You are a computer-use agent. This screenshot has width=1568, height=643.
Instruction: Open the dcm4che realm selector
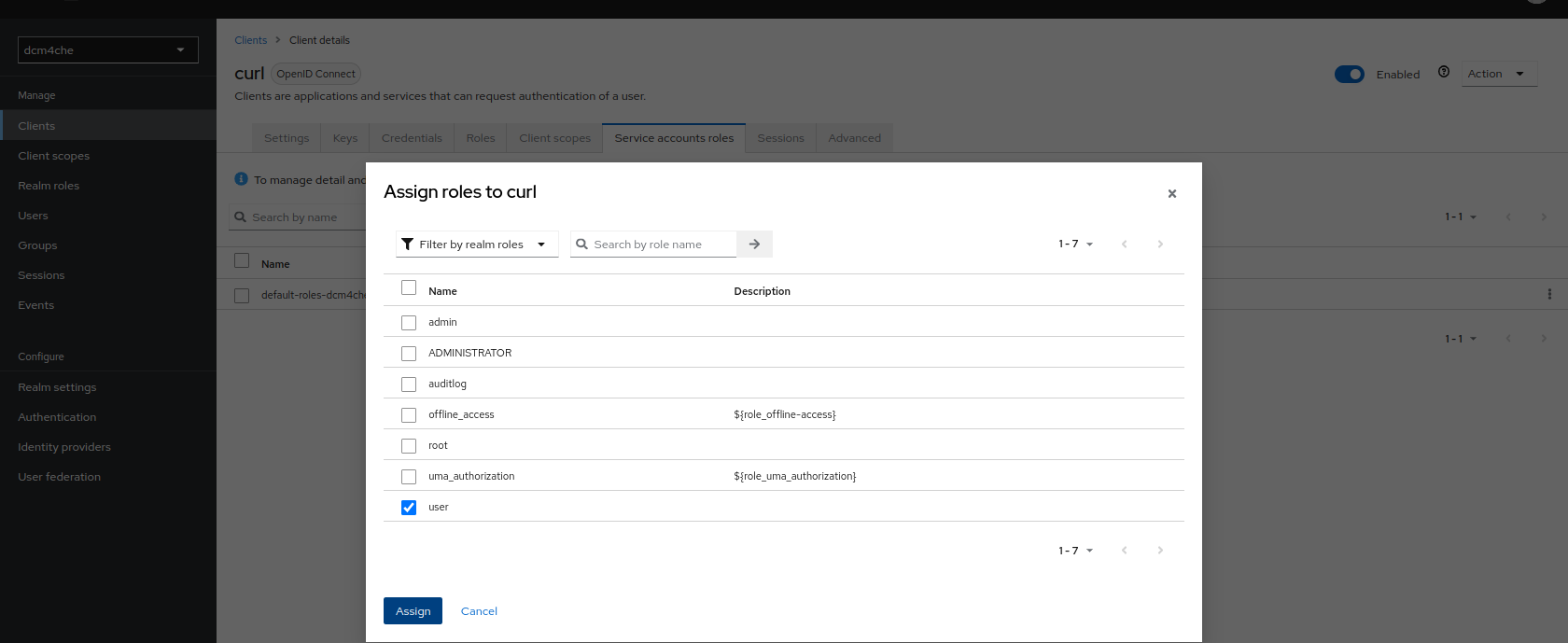click(x=108, y=50)
